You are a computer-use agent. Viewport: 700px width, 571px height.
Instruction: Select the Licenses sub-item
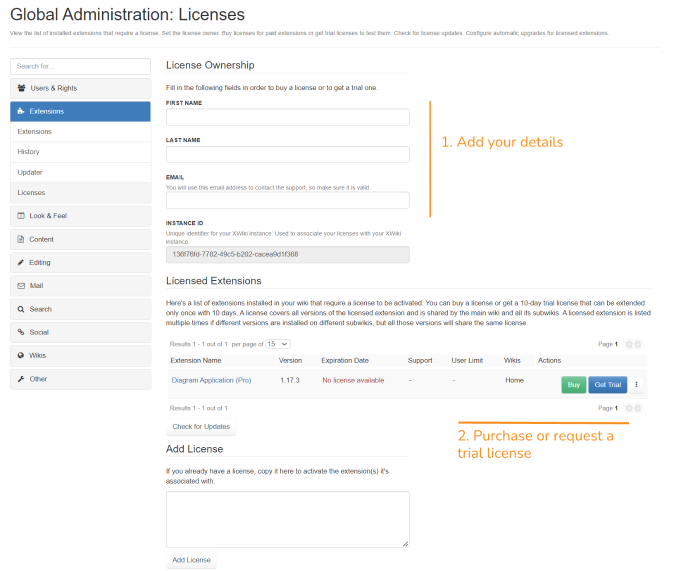(x=80, y=193)
